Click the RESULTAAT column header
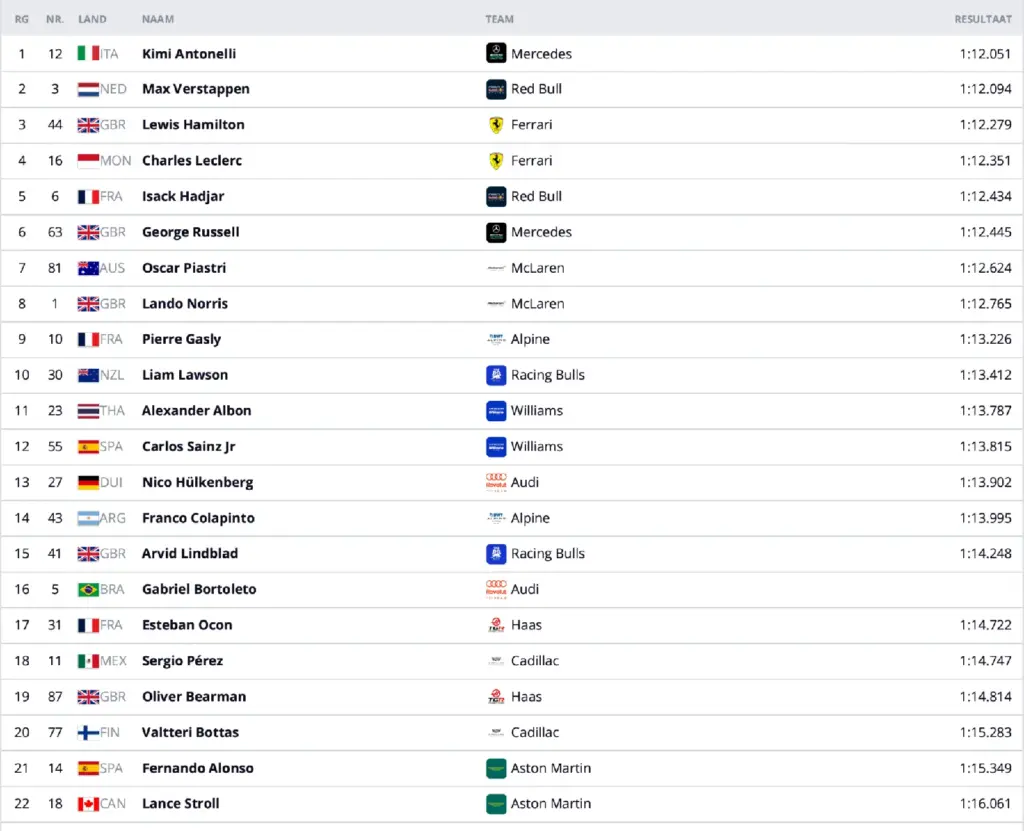 pos(983,19)
